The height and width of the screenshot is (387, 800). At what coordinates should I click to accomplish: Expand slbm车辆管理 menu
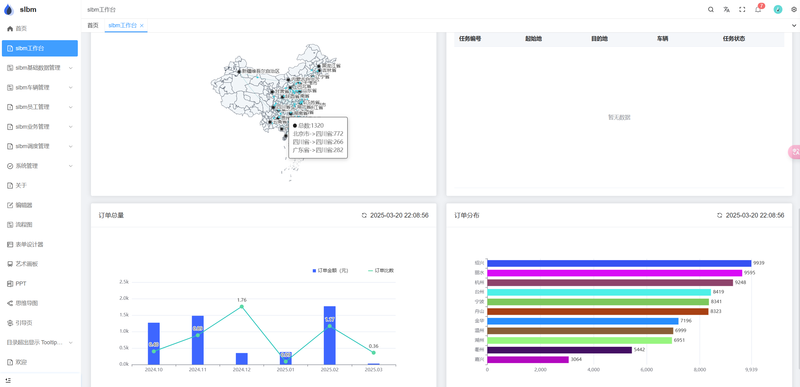(40, 87)
